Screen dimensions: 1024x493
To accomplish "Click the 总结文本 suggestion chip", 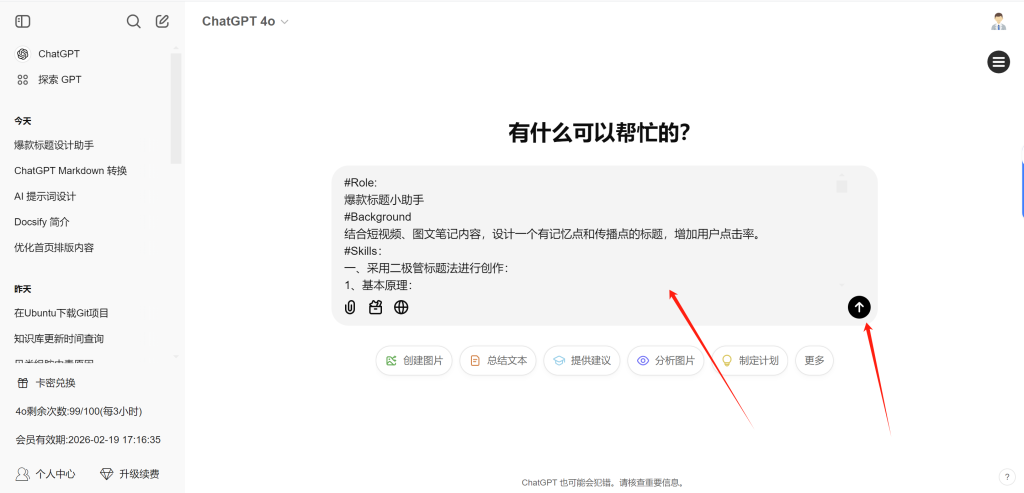I will point(498,360).
